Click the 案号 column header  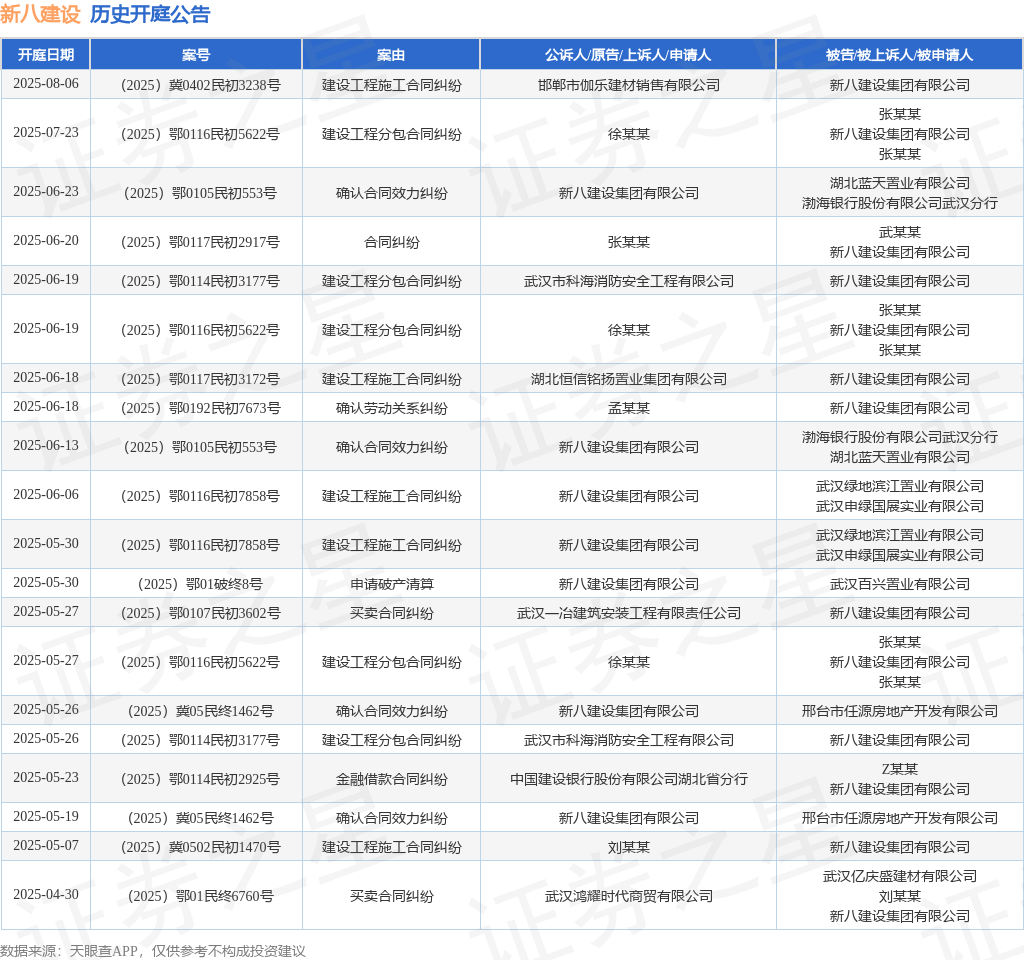tap(196, 55)
